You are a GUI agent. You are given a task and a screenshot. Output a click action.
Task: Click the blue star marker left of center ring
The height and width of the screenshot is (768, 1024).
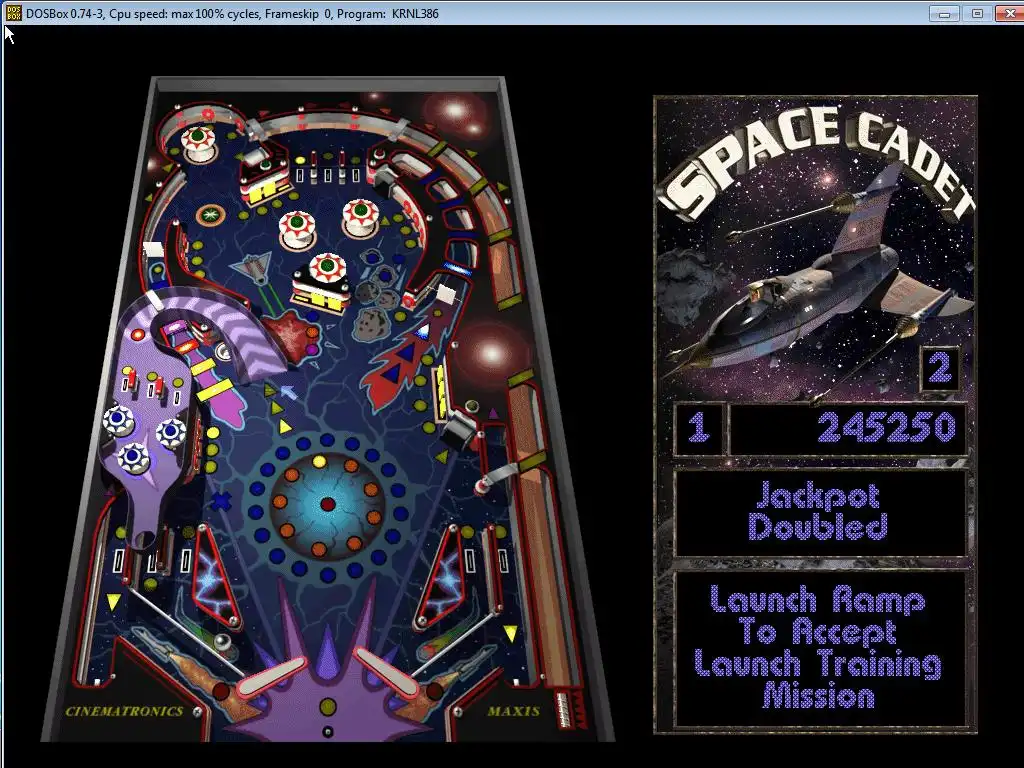coord(221,501)
